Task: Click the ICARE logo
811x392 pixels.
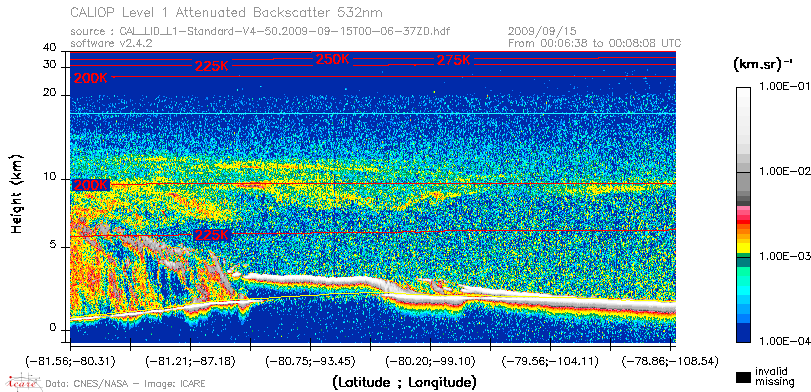Action: 23,383
